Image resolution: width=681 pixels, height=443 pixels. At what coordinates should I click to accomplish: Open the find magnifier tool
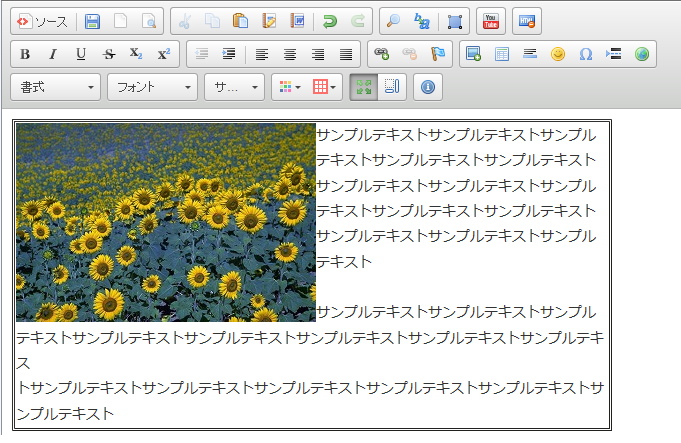coord(393,21)
